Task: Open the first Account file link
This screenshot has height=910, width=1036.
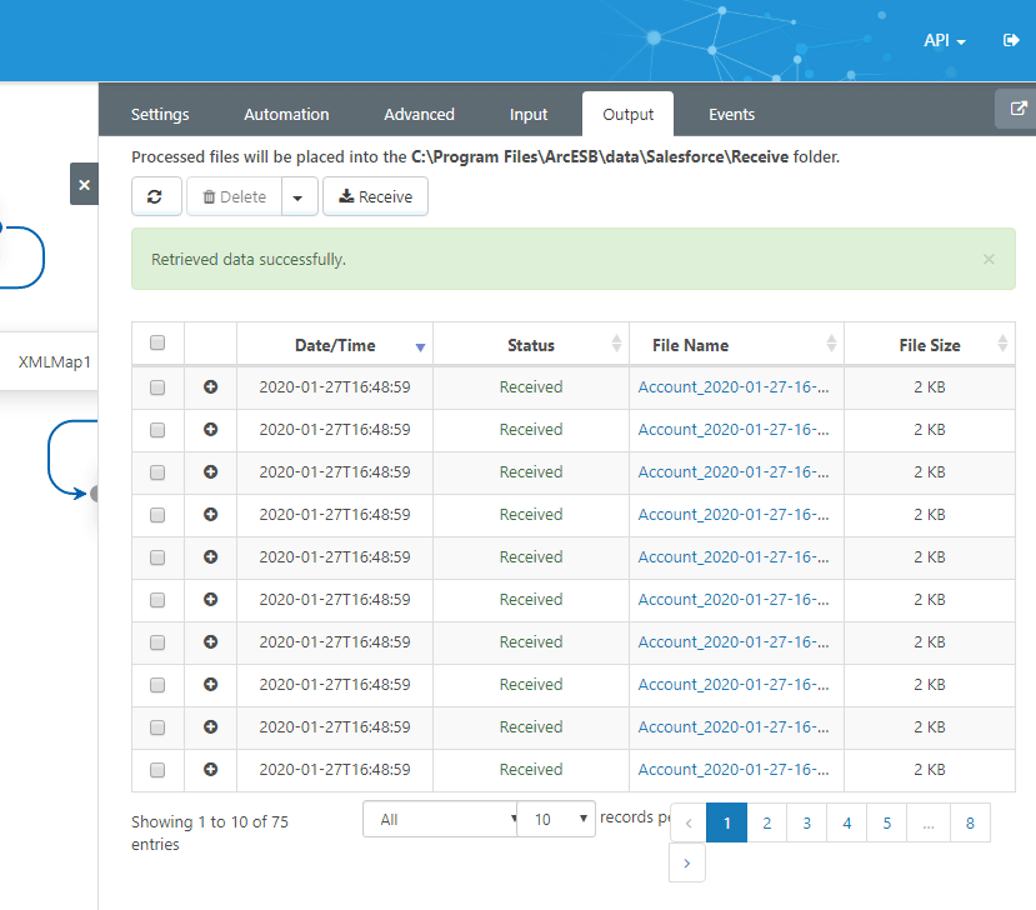Action: [733, 387]
